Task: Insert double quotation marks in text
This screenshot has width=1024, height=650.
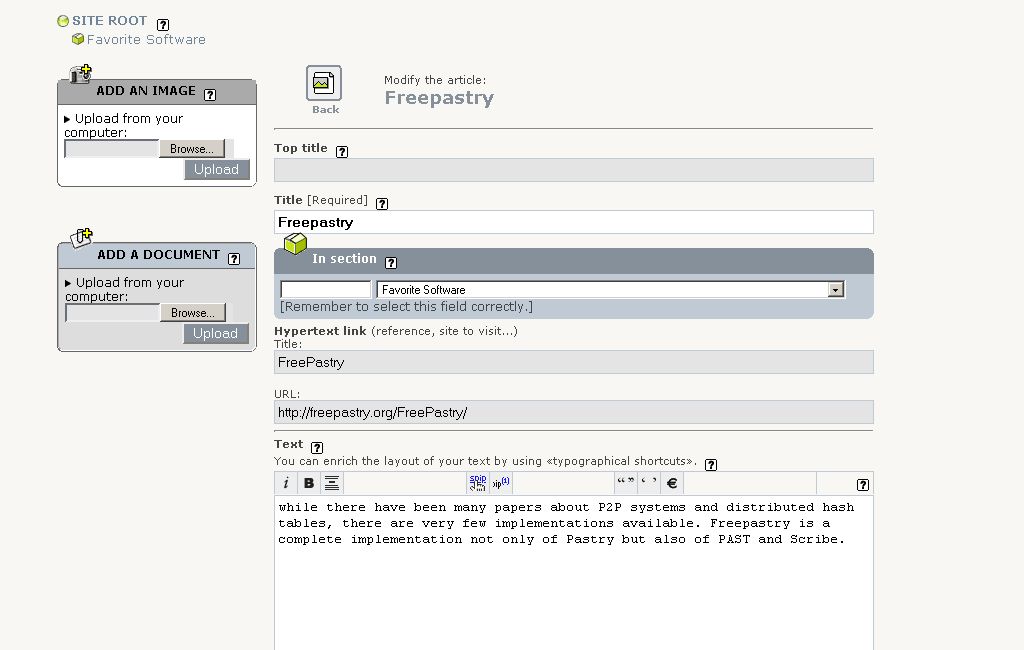Action: tap(626, 483)
